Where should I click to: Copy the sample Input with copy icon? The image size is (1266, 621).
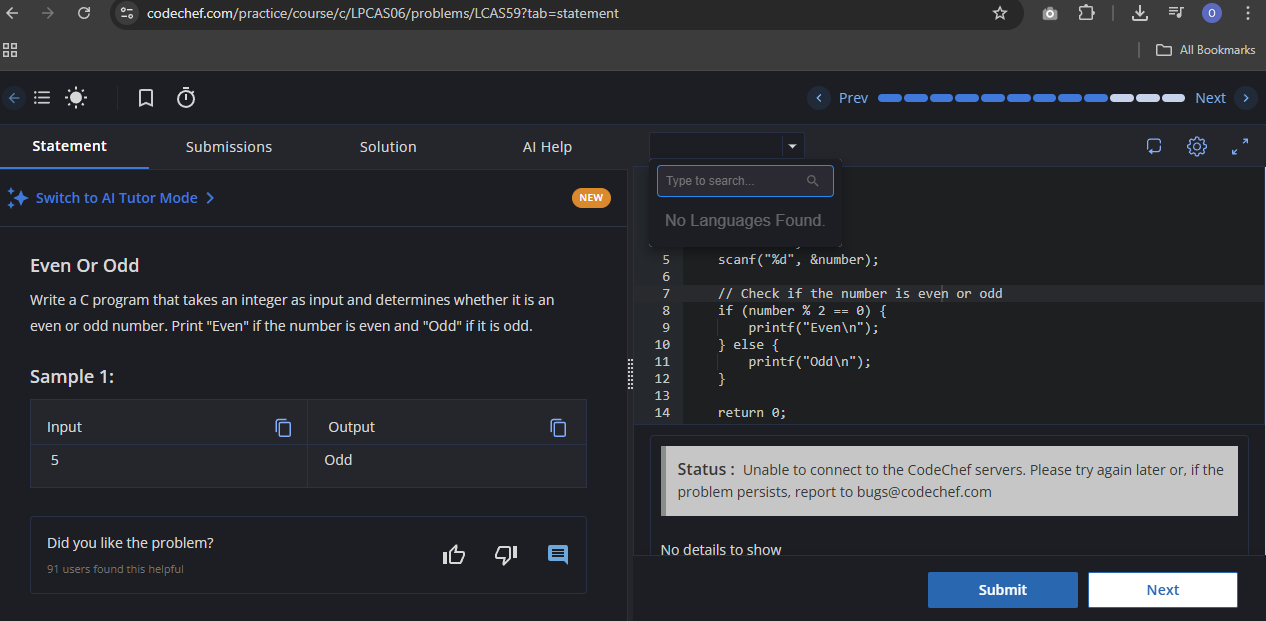[x=283, y=427]
